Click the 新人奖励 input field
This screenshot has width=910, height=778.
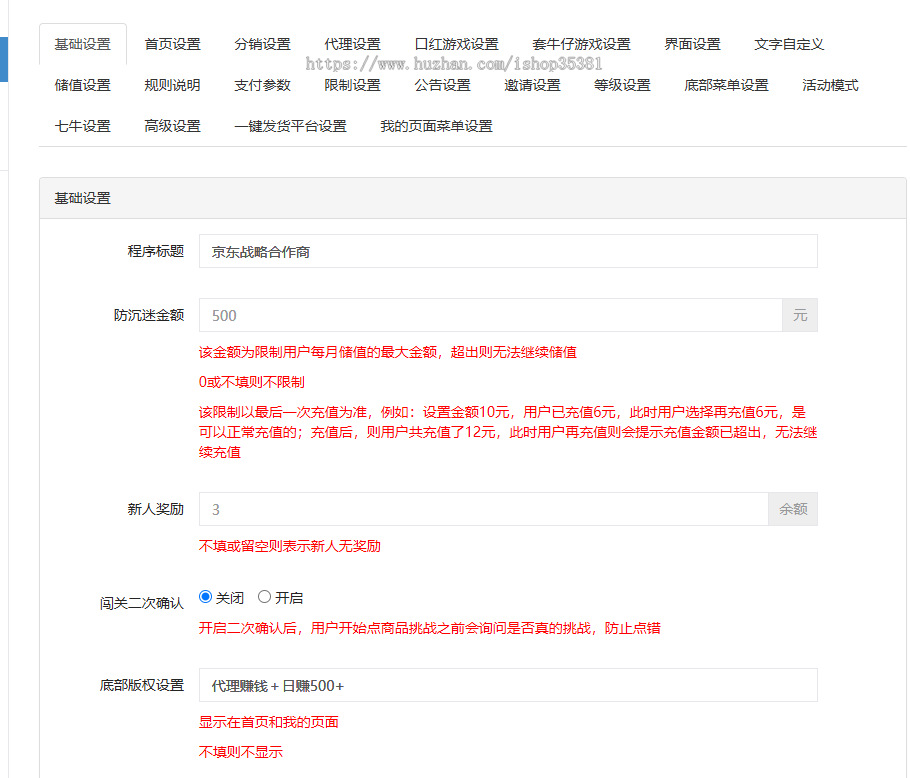click(483, 509)
